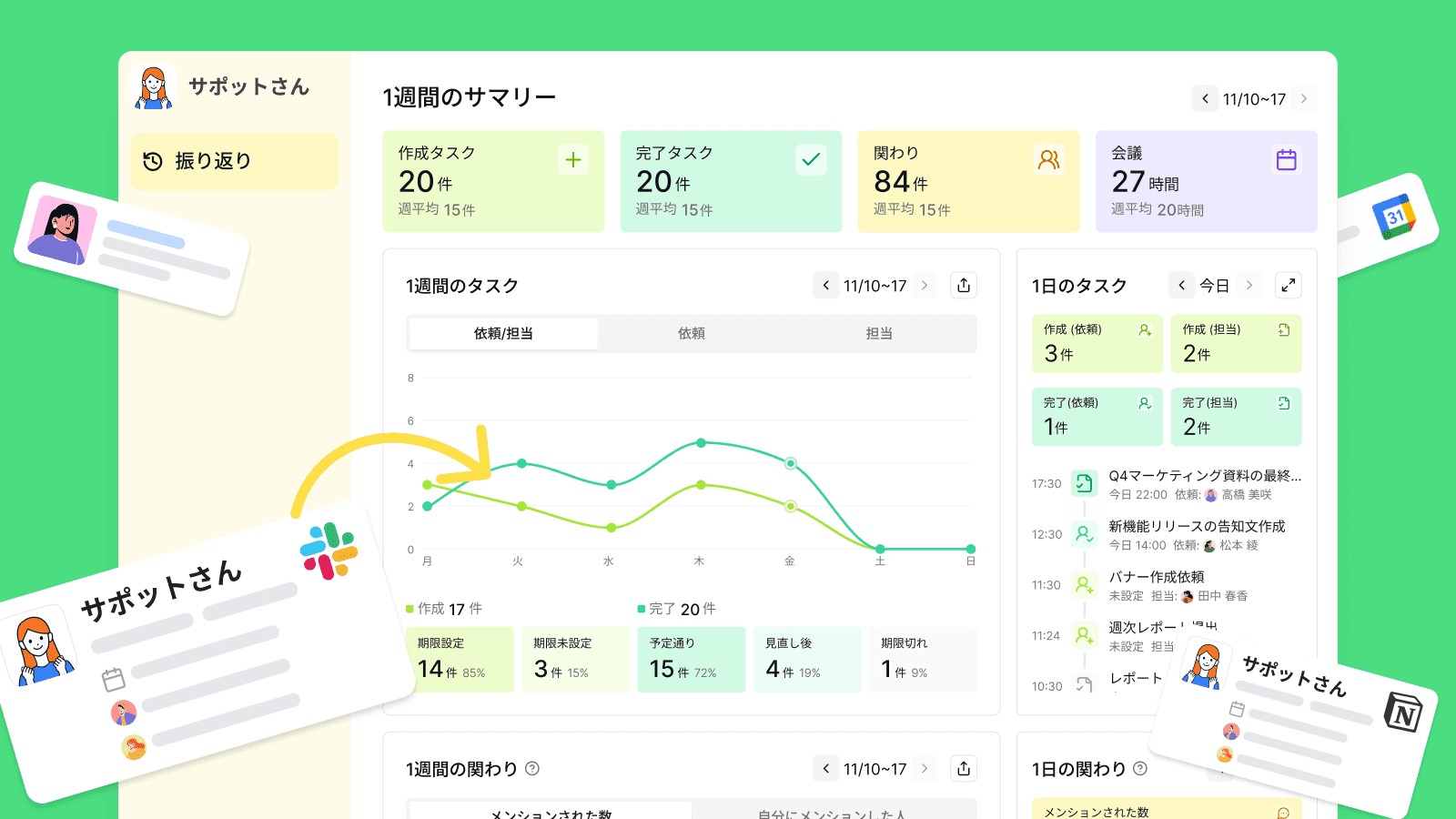Export the 1週間のタスク chart

pos(964,285)
